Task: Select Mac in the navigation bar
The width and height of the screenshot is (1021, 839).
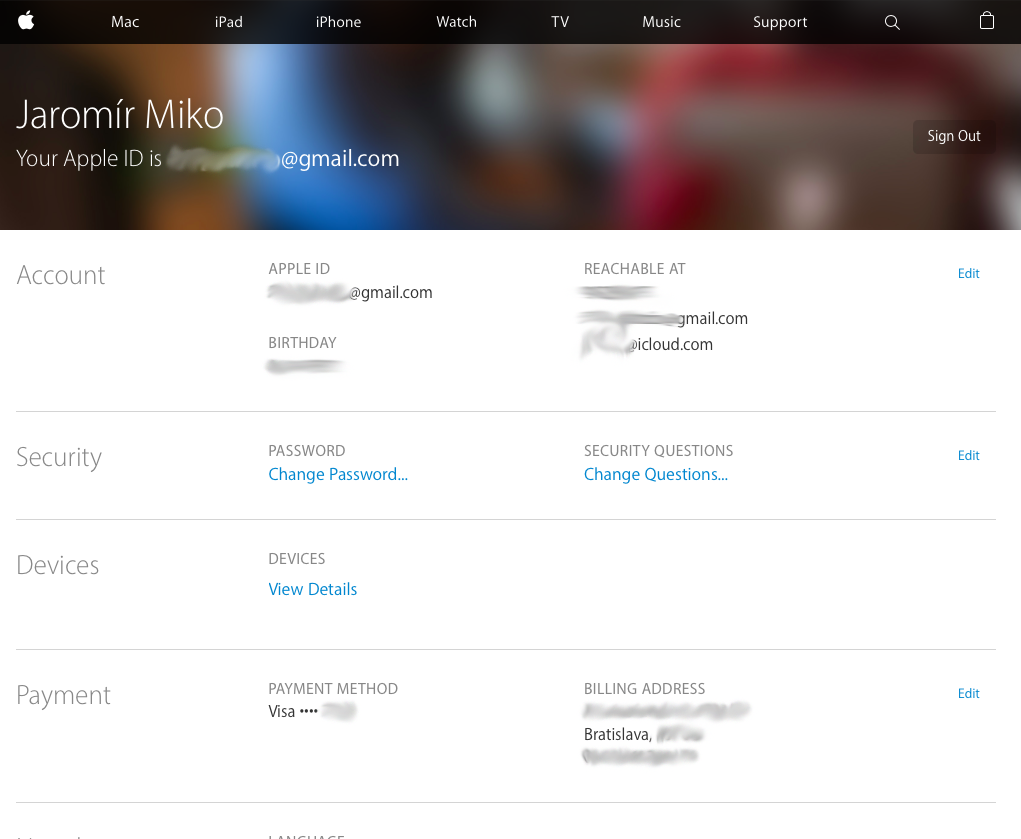Action: click(124, 21)
